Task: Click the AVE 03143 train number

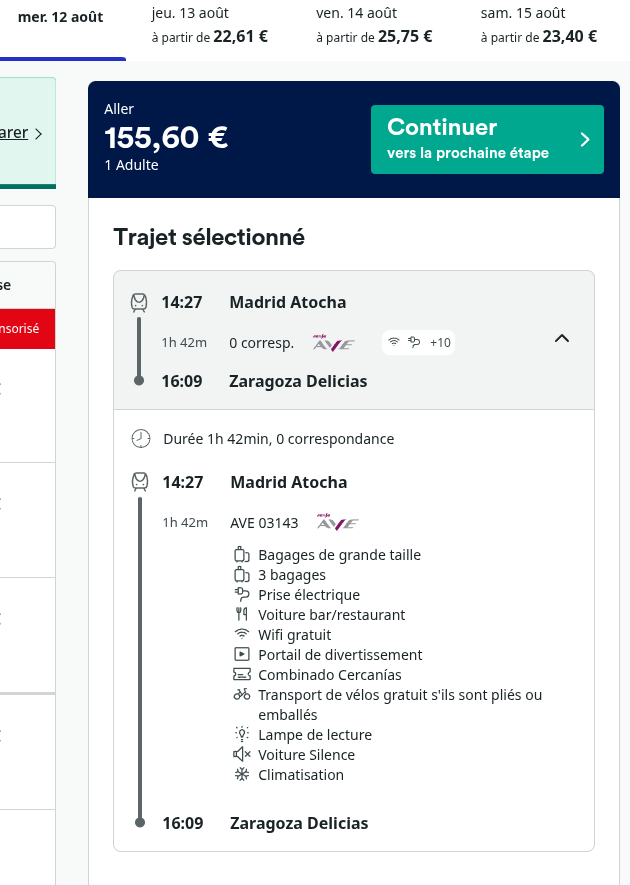Action: coord(264,523)
